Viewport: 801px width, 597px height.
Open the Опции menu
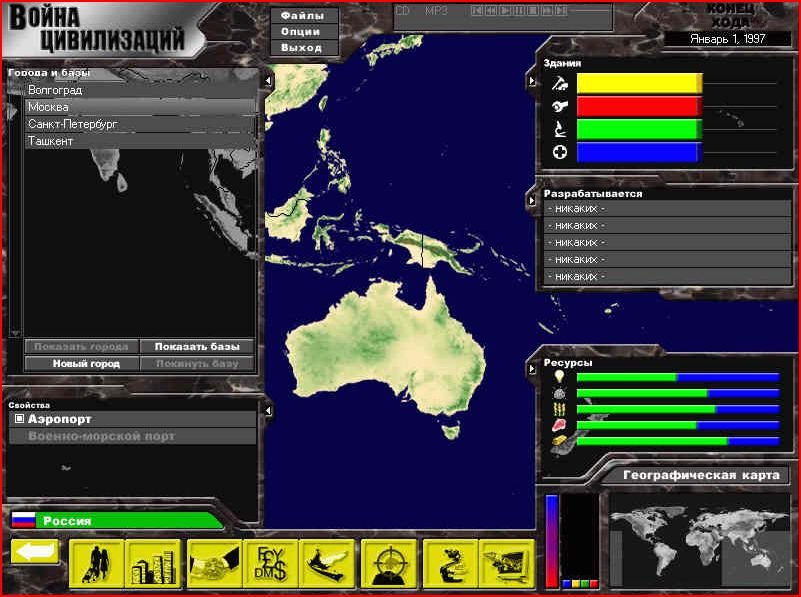301,32
